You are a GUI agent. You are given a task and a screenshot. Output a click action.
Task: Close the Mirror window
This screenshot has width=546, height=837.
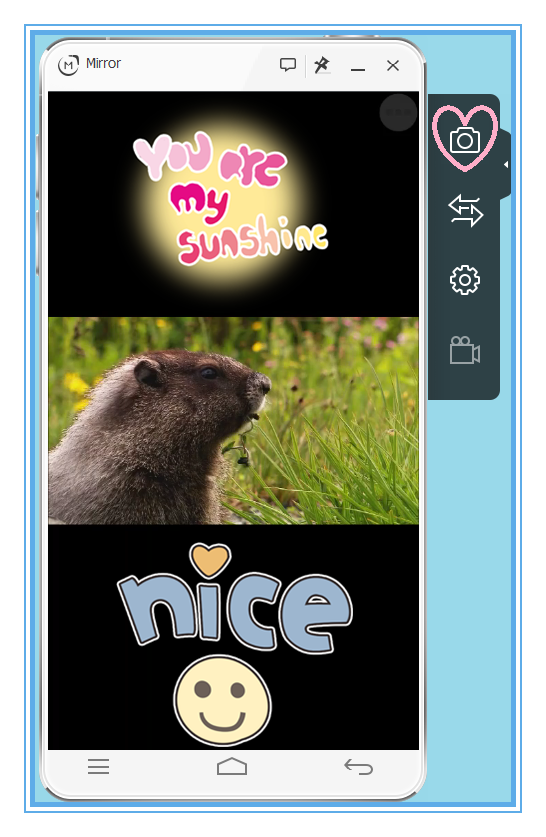pos(393,65)
